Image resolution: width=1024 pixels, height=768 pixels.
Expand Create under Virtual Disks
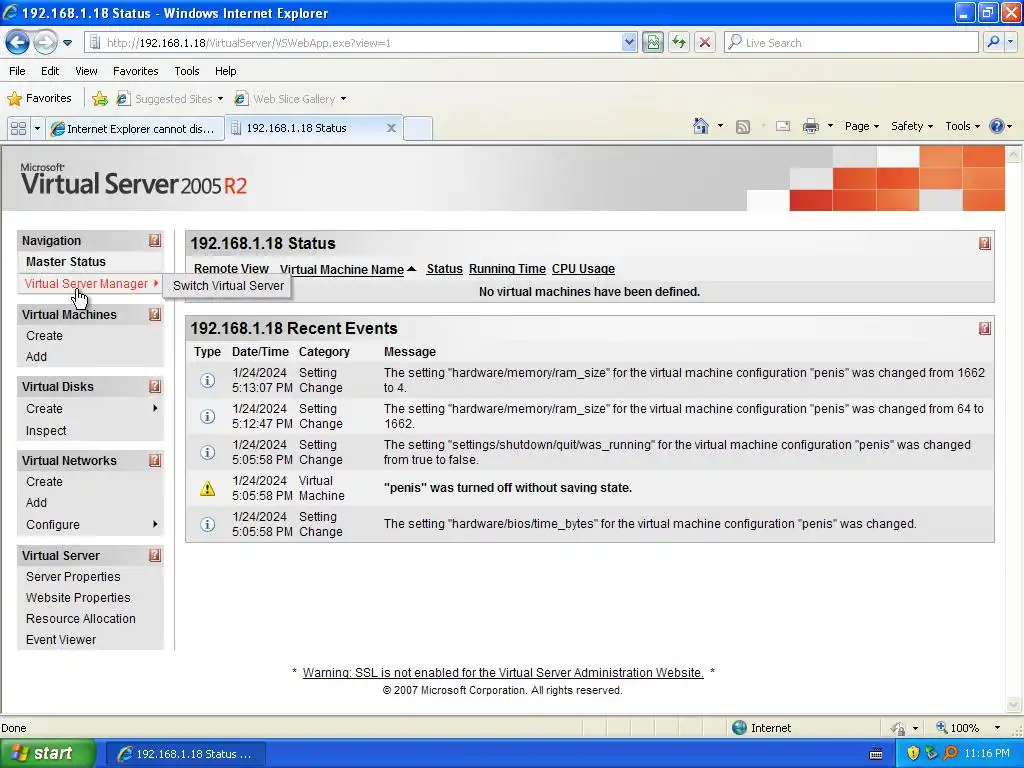click(x=90, y=408)
